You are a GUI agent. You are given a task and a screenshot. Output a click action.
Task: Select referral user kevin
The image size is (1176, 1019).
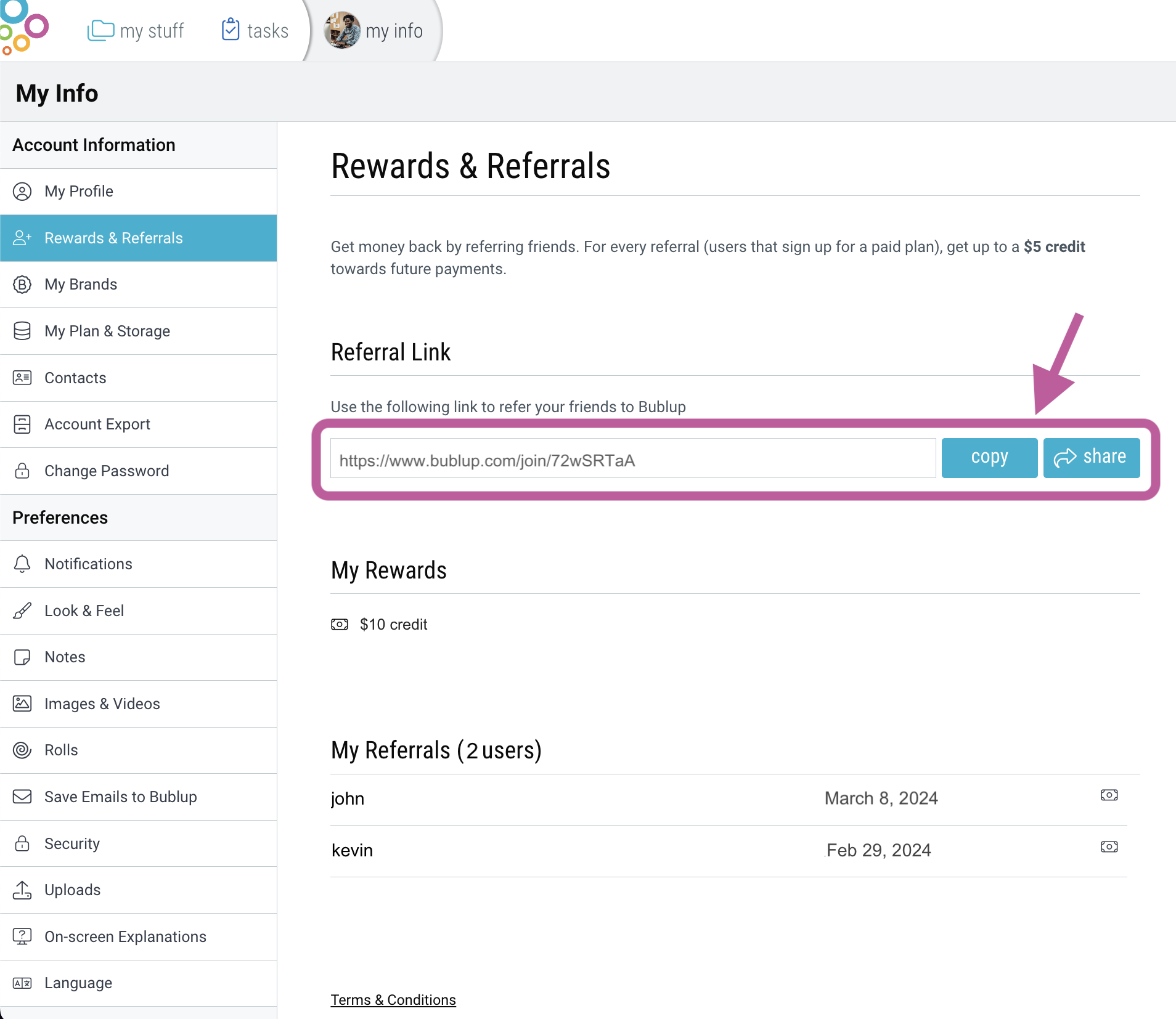pyautogui.click(x=352, y=850)
